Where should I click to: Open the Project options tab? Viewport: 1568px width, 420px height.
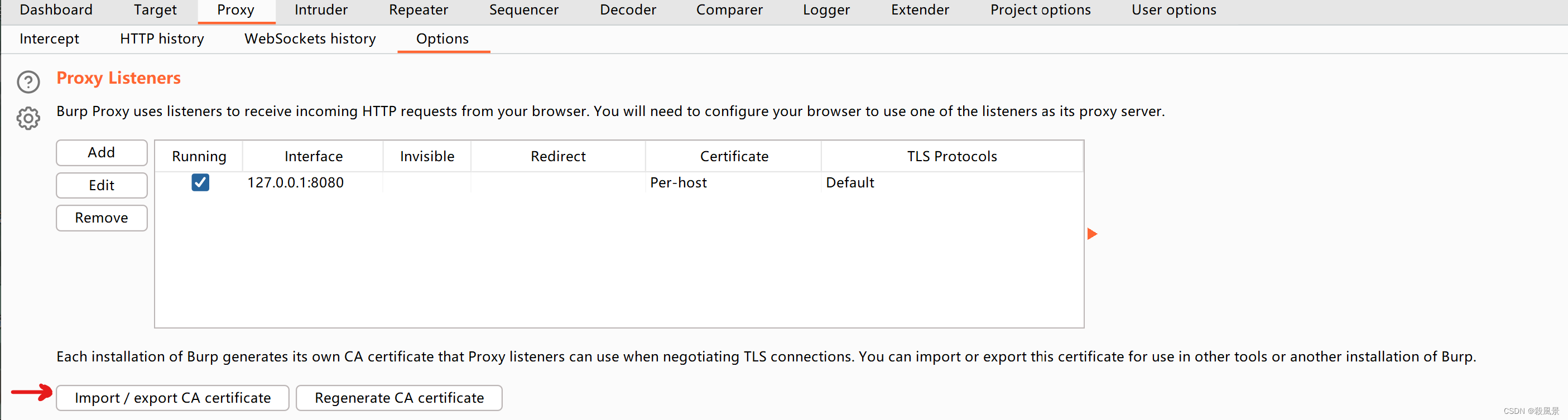[1040, 11]
